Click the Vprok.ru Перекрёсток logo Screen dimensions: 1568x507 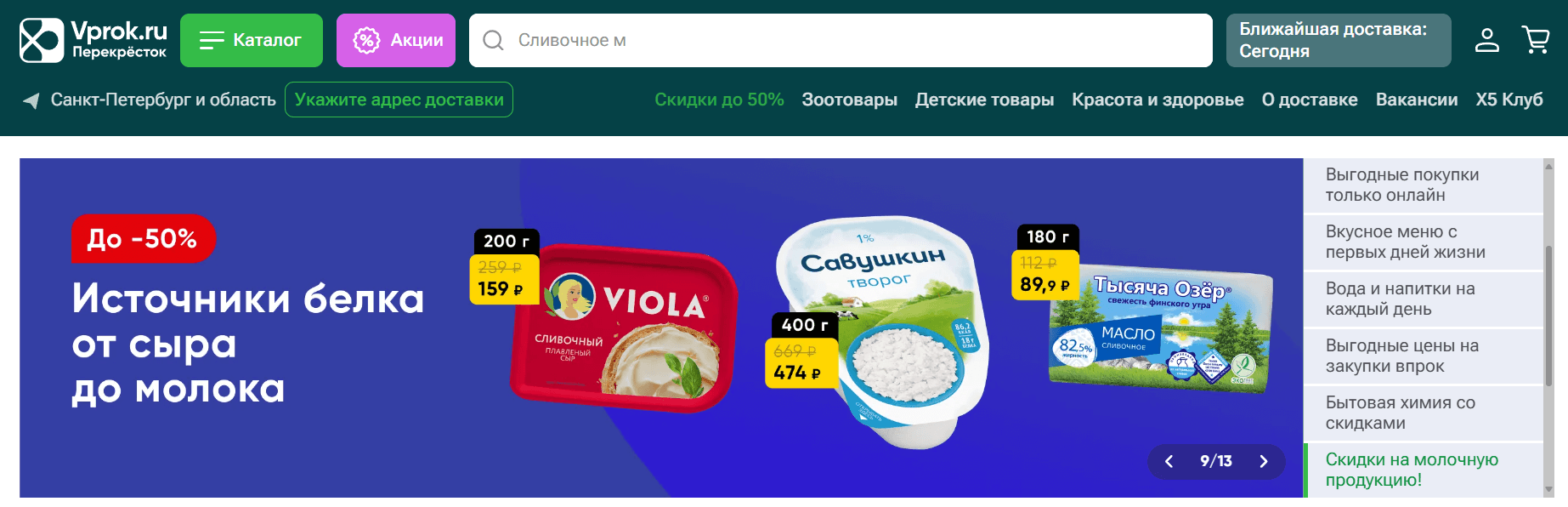pos(93,40)
